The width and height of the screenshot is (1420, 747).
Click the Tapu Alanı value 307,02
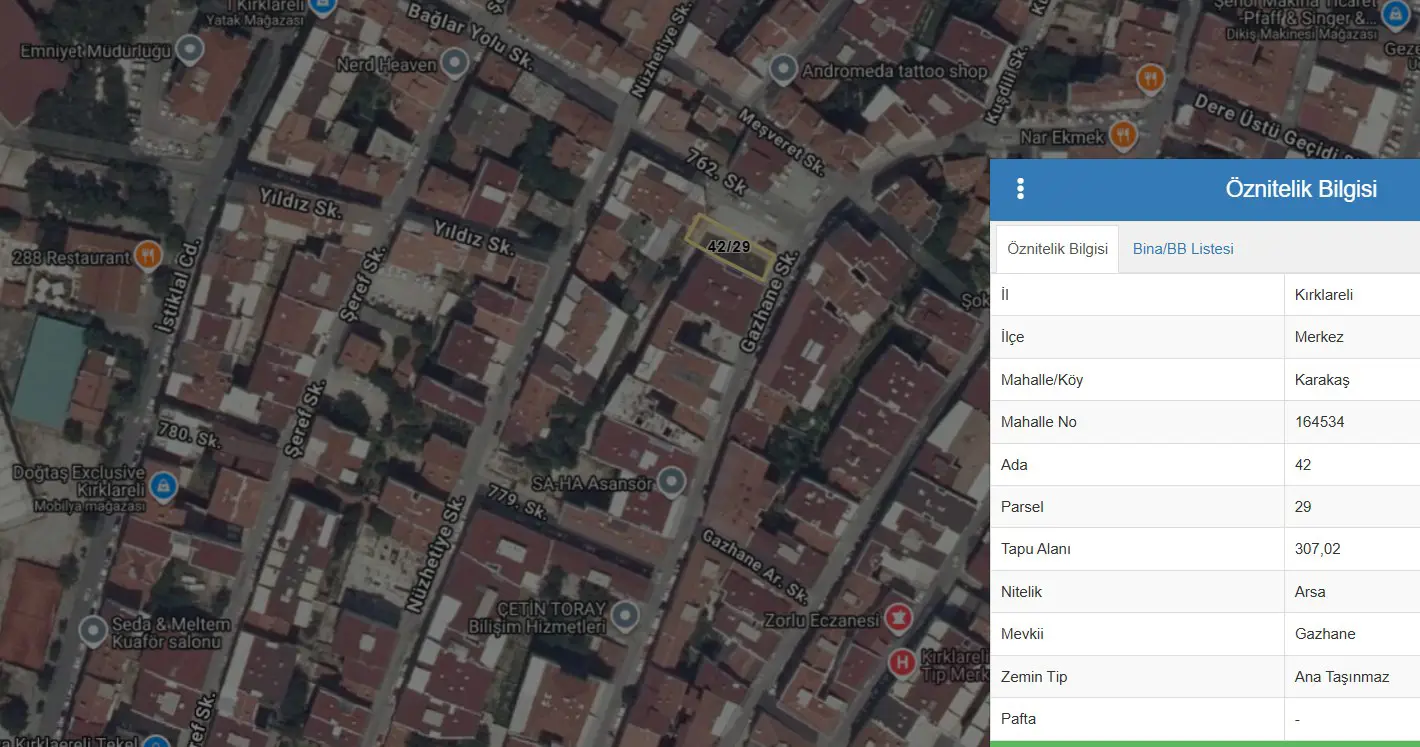(1317, 549)
